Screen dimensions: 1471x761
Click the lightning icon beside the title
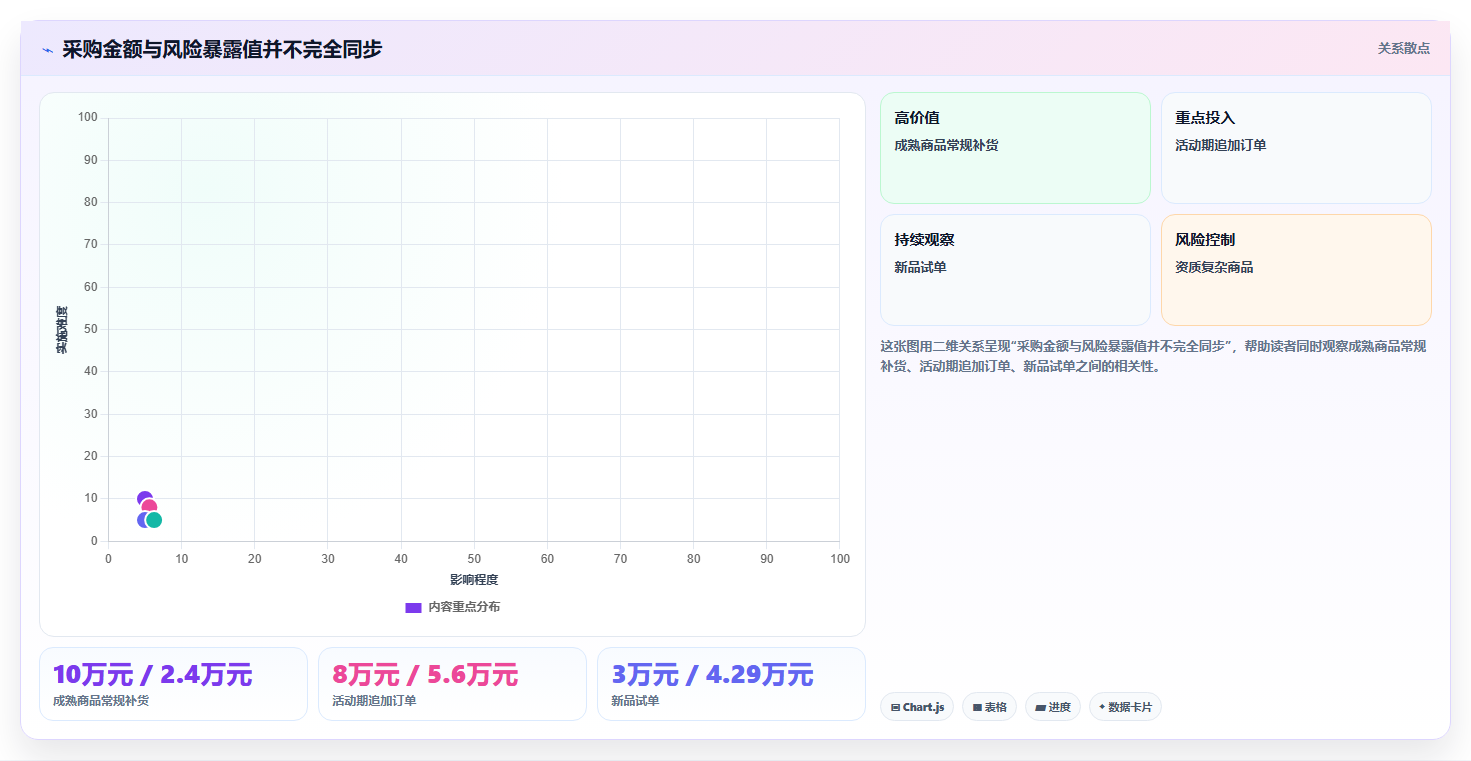(47, 50)
